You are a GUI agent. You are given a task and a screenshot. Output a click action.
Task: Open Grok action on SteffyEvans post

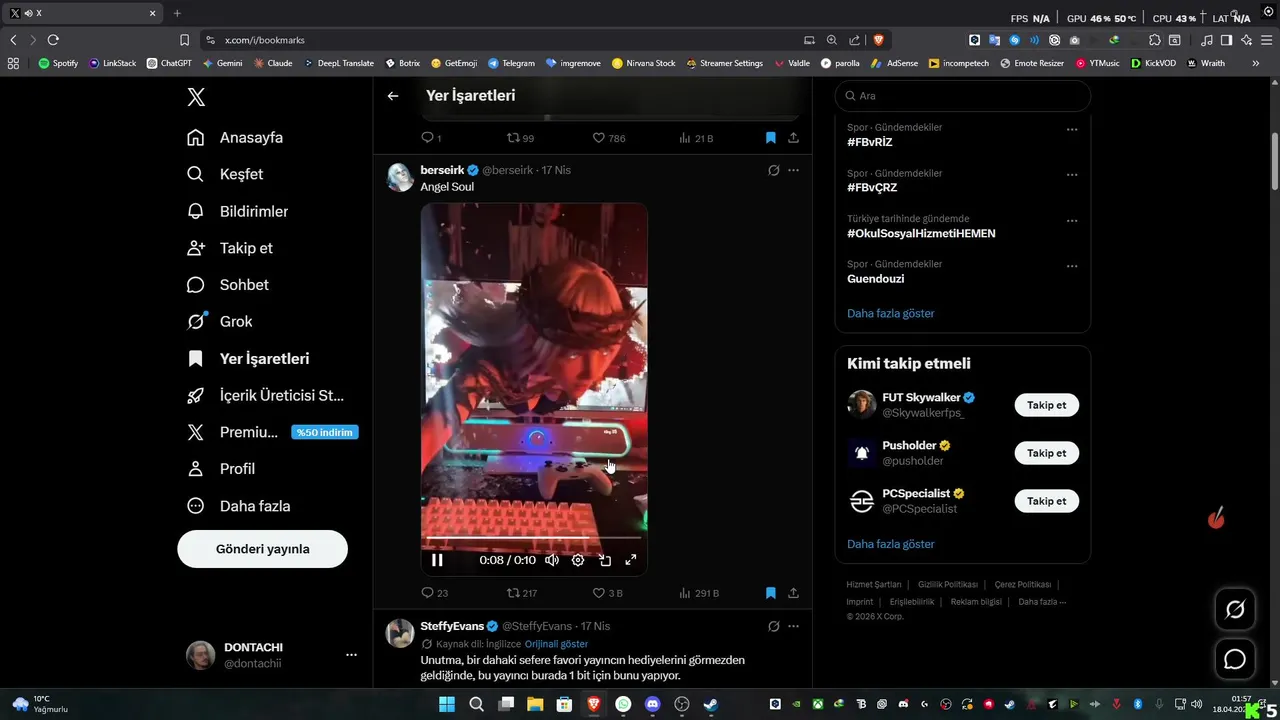coord(773,626)
